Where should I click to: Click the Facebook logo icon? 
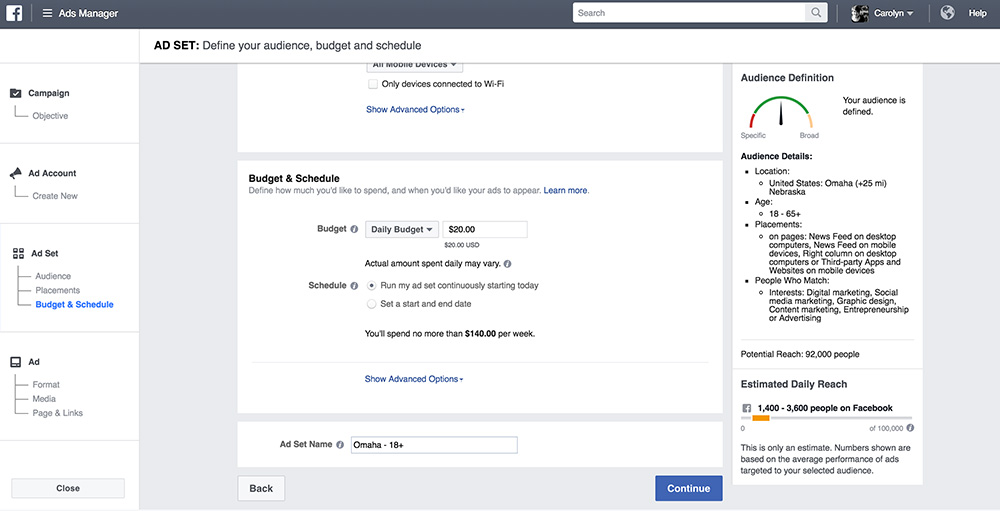coord(14,13)
